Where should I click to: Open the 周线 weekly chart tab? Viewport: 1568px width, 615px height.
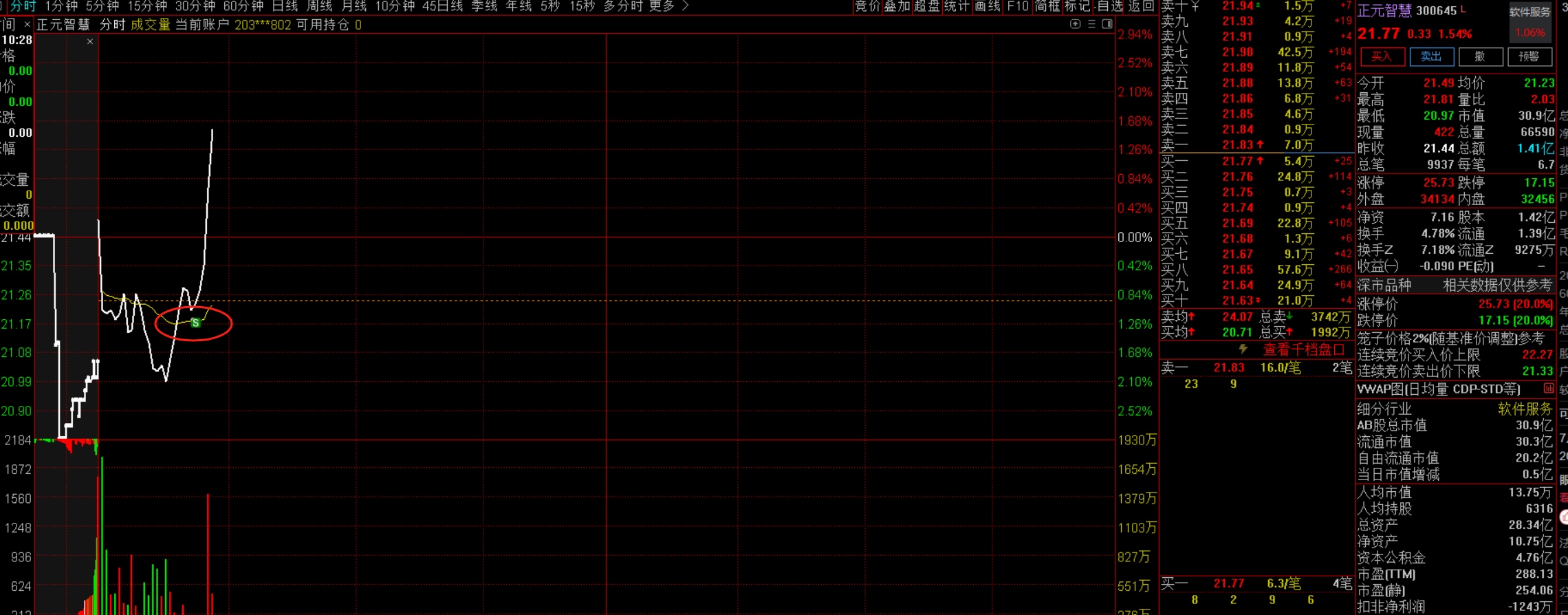click(x=319, y=6)
